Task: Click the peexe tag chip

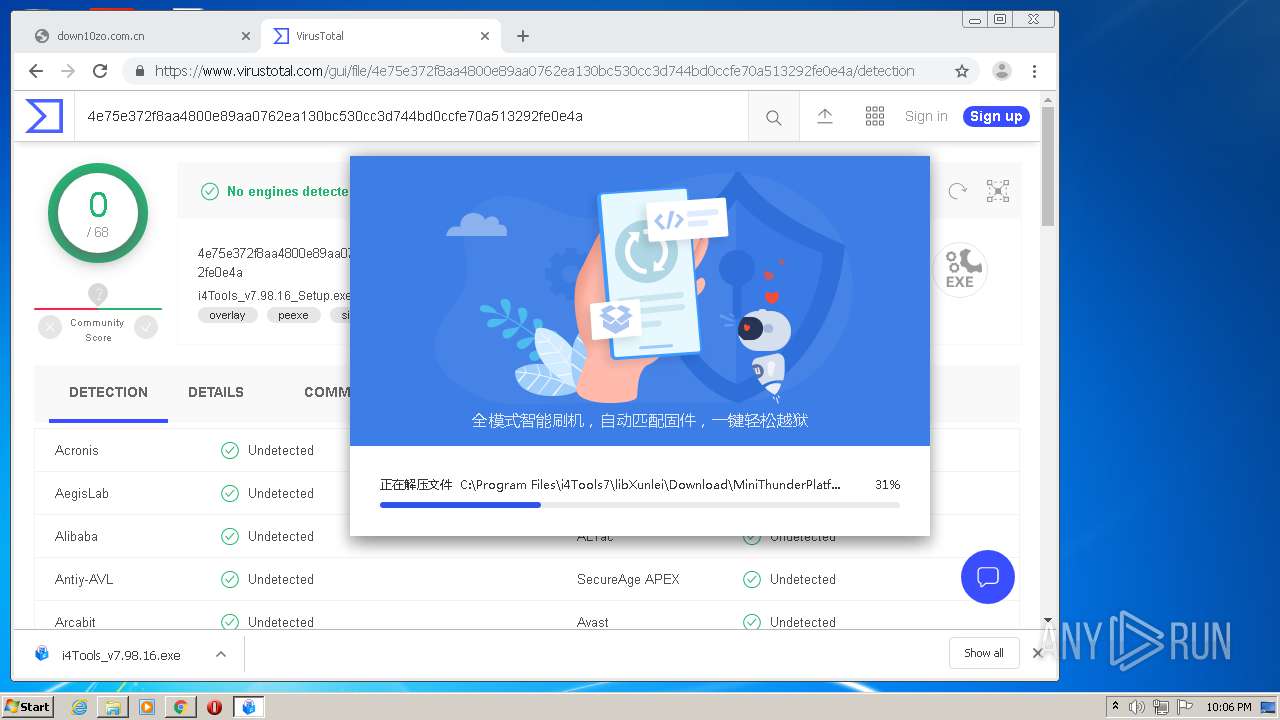Action: point(293,315)
